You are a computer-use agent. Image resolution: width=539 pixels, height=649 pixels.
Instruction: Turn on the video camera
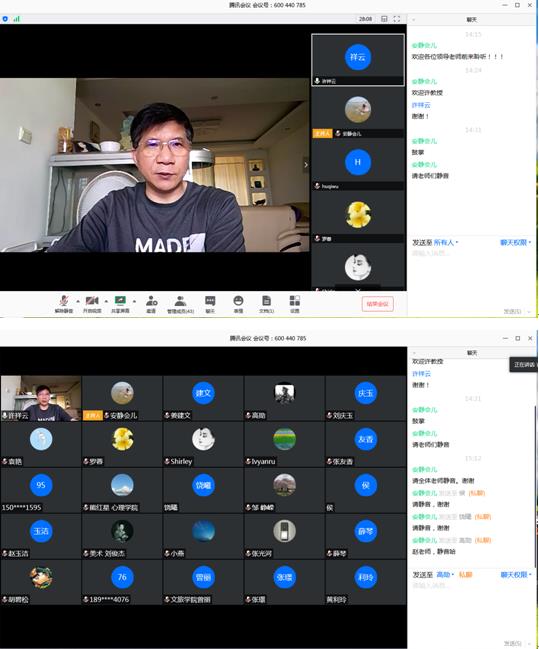[92, 304]
